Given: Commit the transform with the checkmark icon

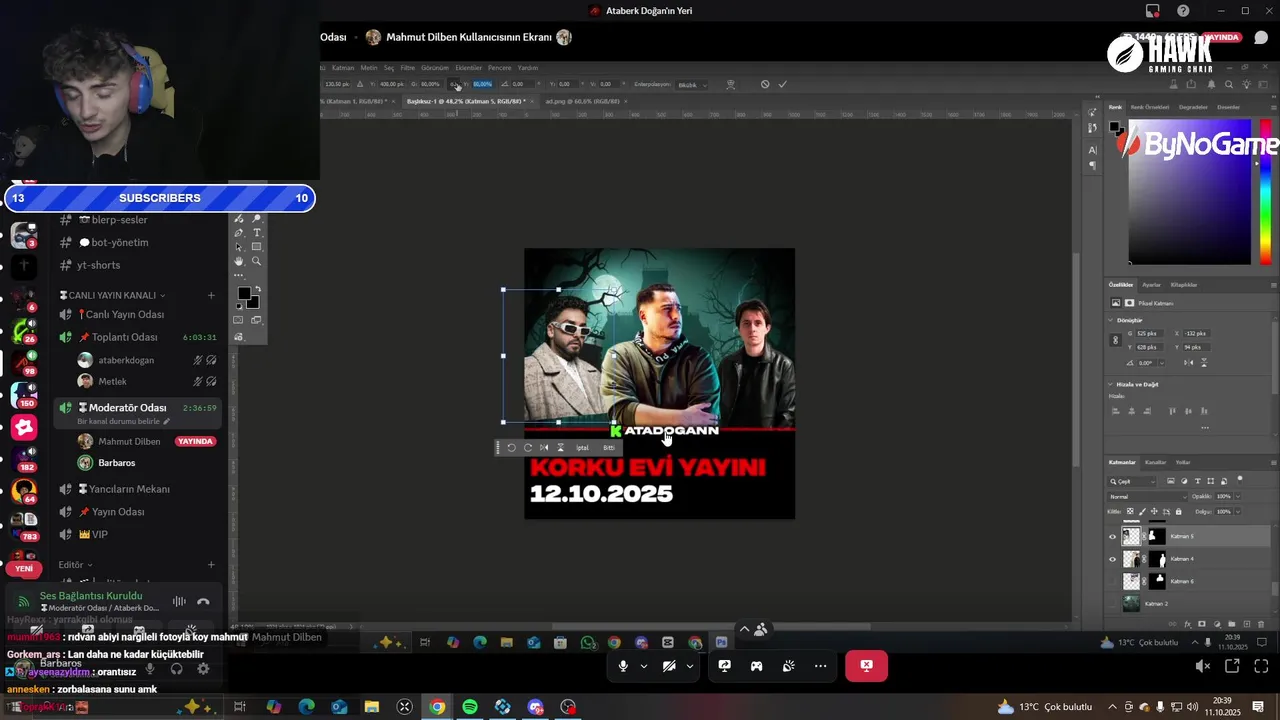Looking at the screenshot, I should point(782,84).
